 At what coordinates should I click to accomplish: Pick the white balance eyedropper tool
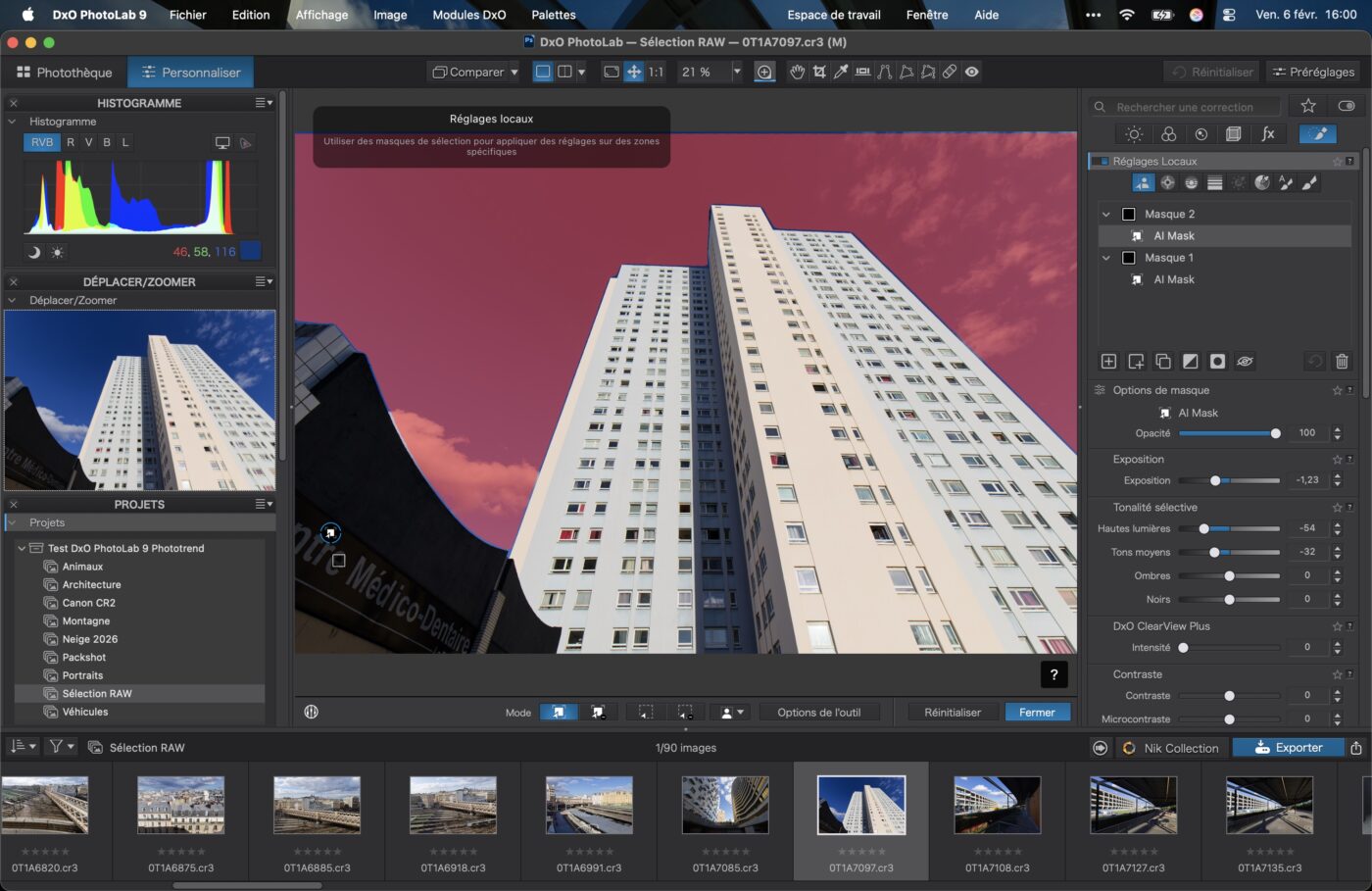click(841, 72)
